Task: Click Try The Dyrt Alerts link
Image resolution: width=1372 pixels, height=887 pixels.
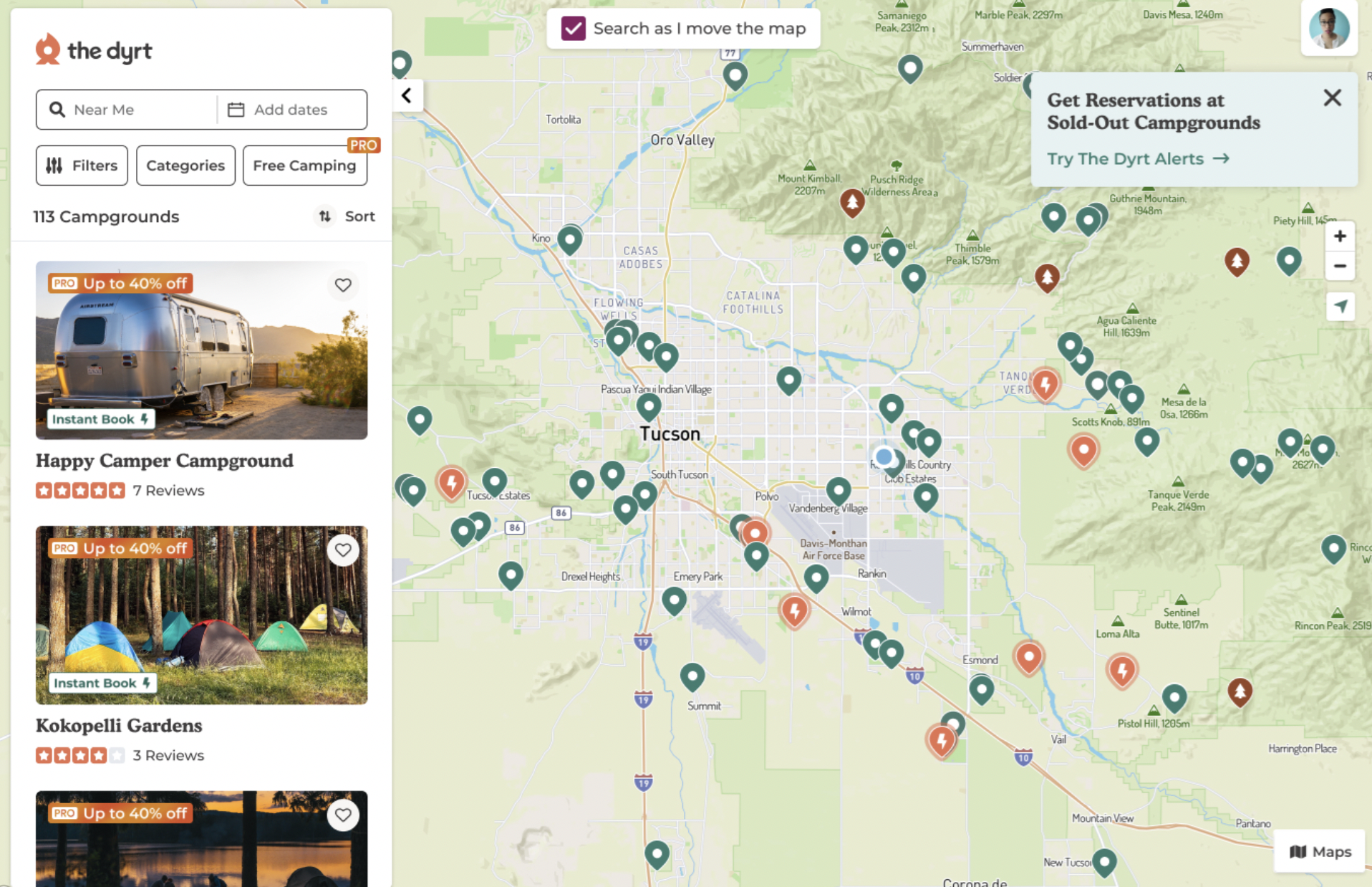Action: [1138, 159]
